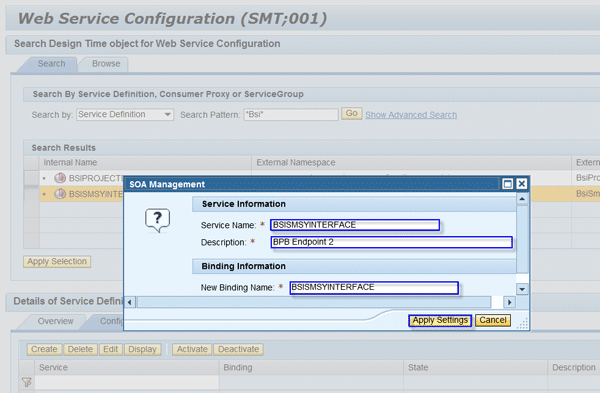This screenshot has height=393, width=600.
Task: Click the New Binding Name input field
Action: click(374, 288)
